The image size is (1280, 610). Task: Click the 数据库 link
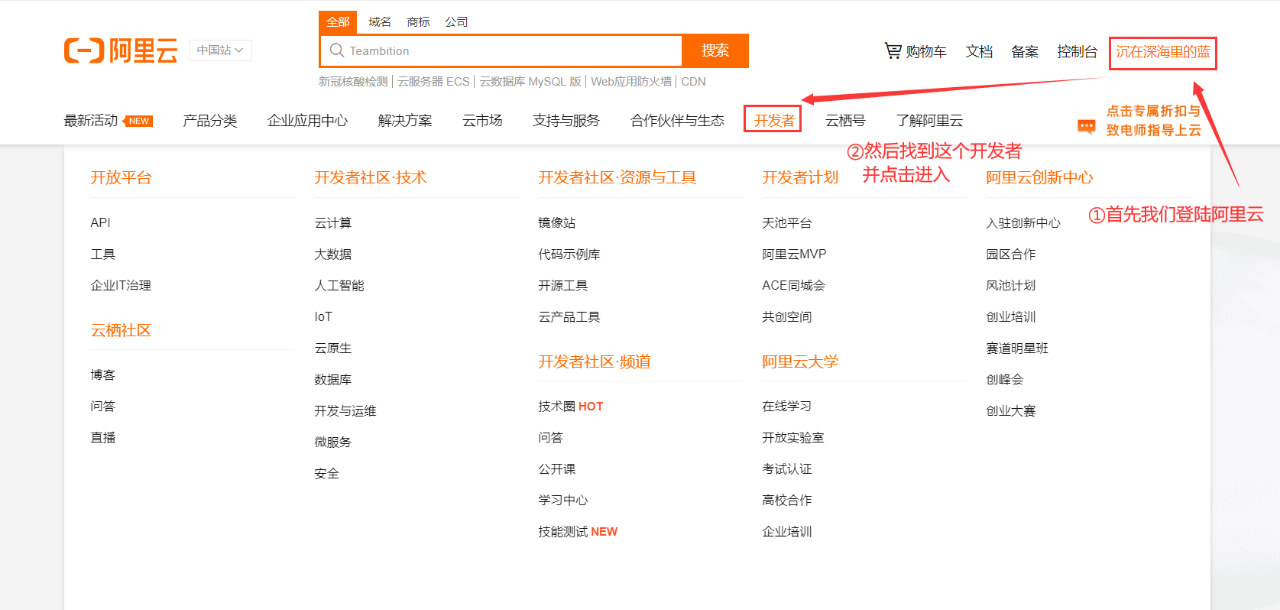[x=333, y=380]
